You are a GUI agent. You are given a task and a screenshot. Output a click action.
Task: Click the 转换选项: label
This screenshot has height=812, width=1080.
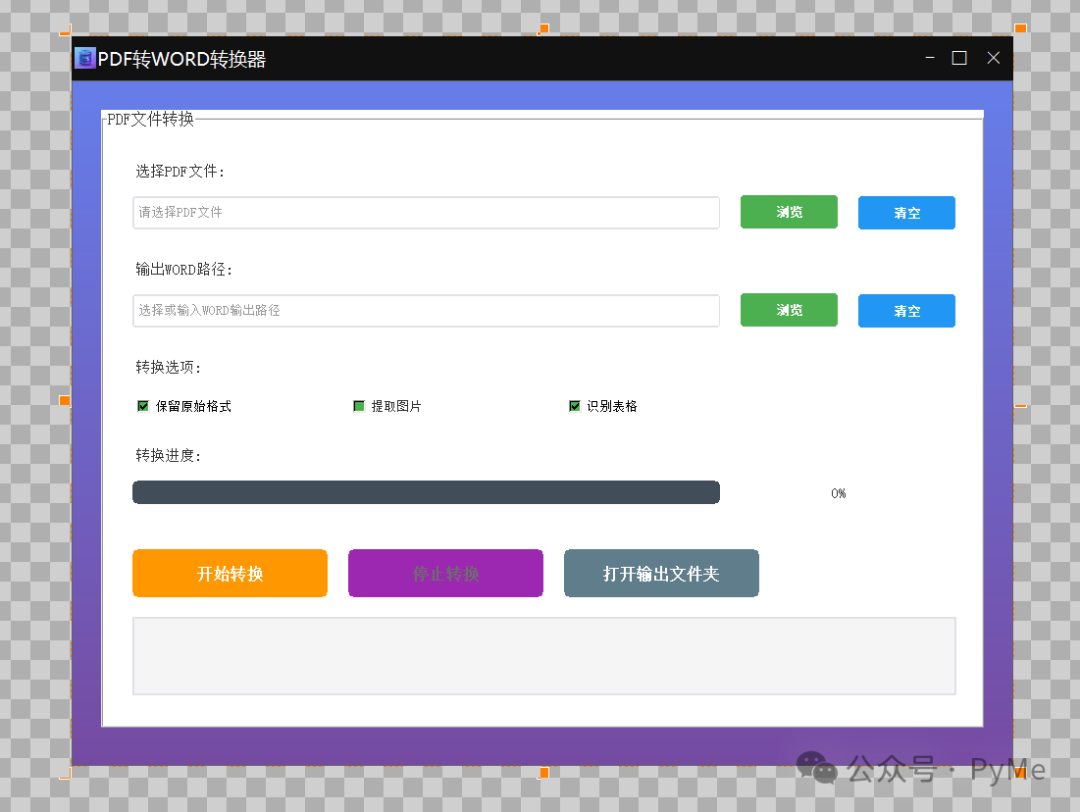(x=168, y=367)
